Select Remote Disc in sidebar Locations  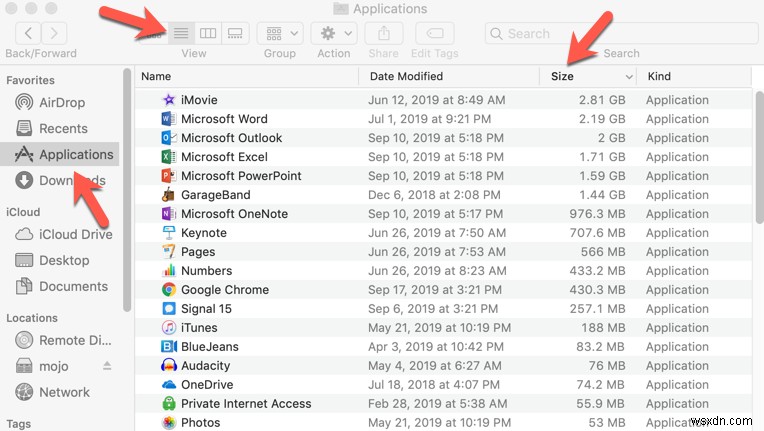(63, 340)
